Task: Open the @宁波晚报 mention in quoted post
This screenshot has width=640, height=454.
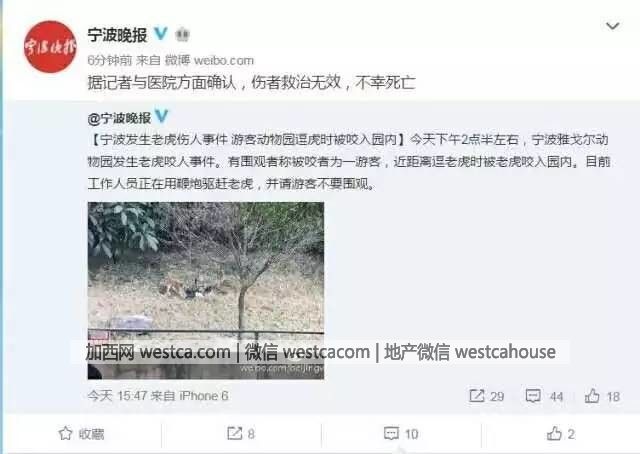Action: [119, 118]
